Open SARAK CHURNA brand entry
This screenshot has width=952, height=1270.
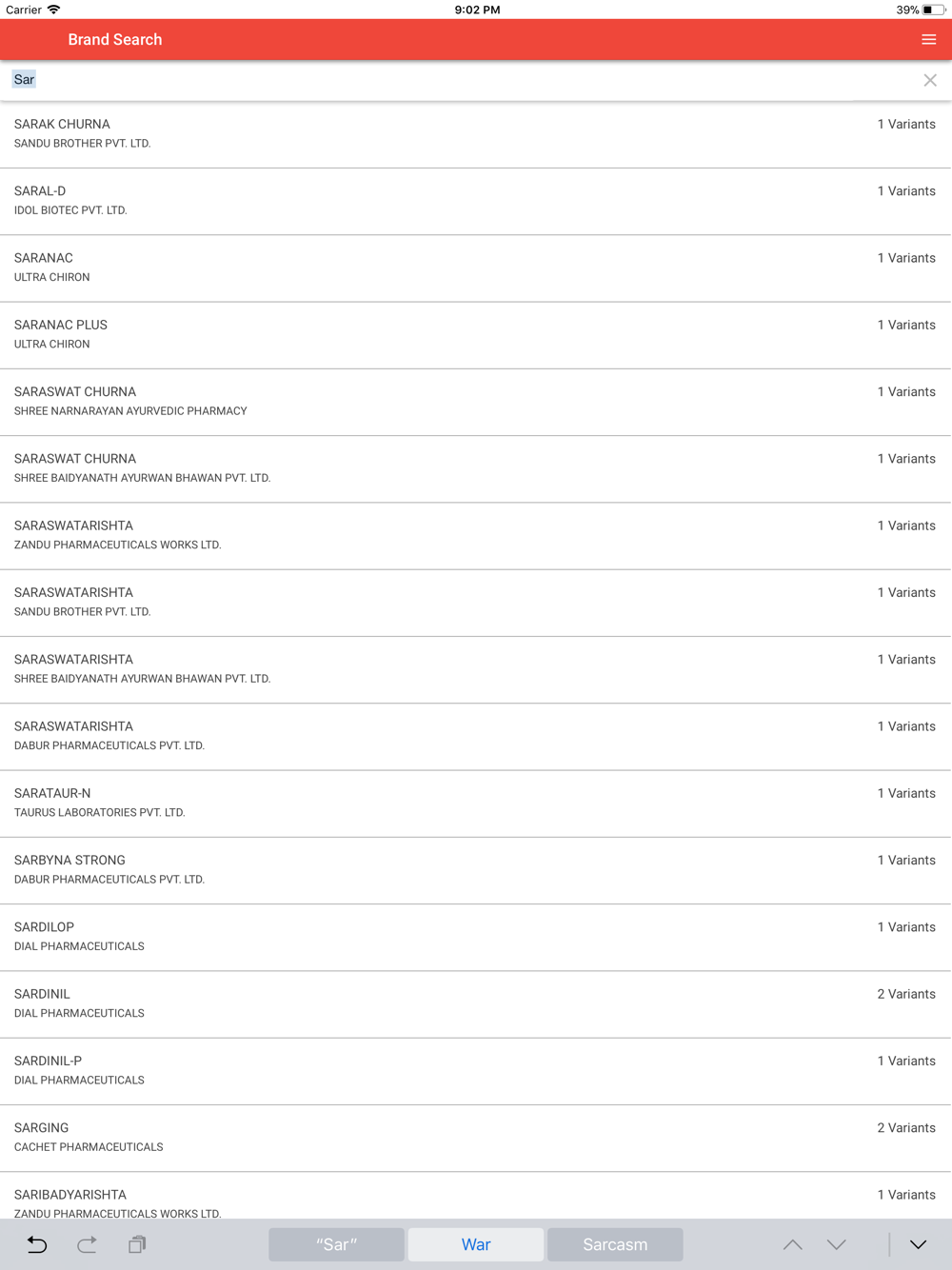[x=476, y=134]
